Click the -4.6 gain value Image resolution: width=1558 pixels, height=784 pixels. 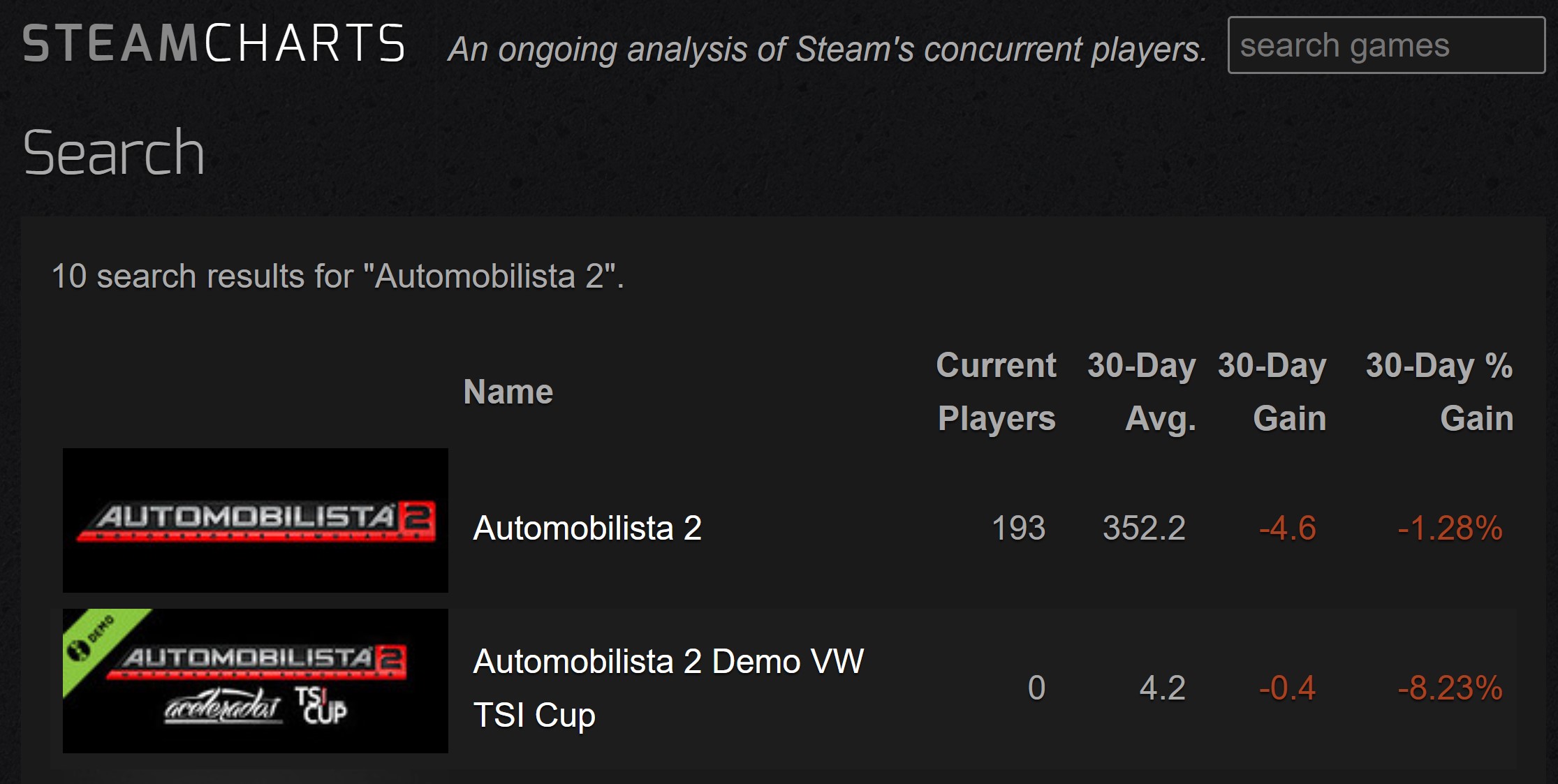(1288, 528)
